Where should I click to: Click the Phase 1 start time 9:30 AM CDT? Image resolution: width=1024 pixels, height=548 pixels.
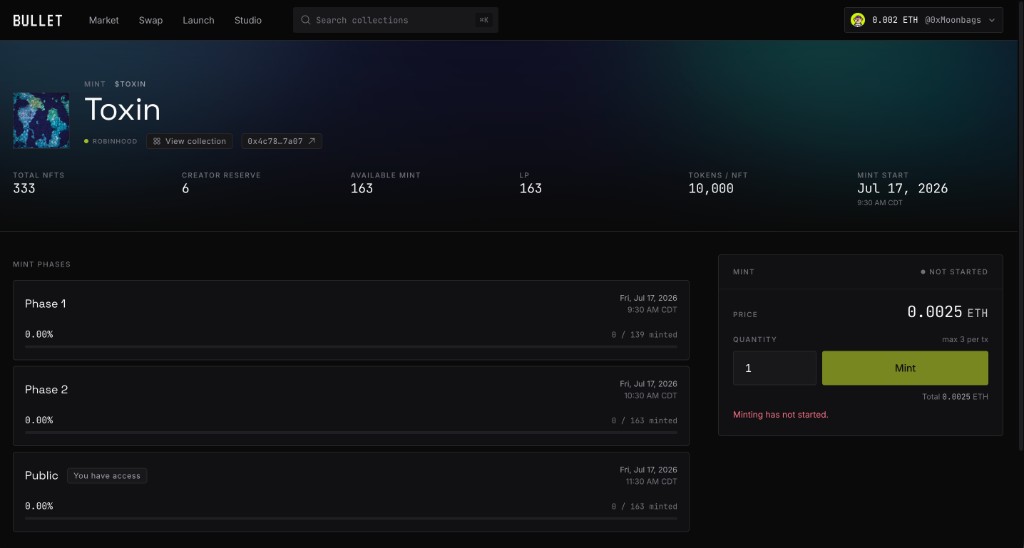652,310
